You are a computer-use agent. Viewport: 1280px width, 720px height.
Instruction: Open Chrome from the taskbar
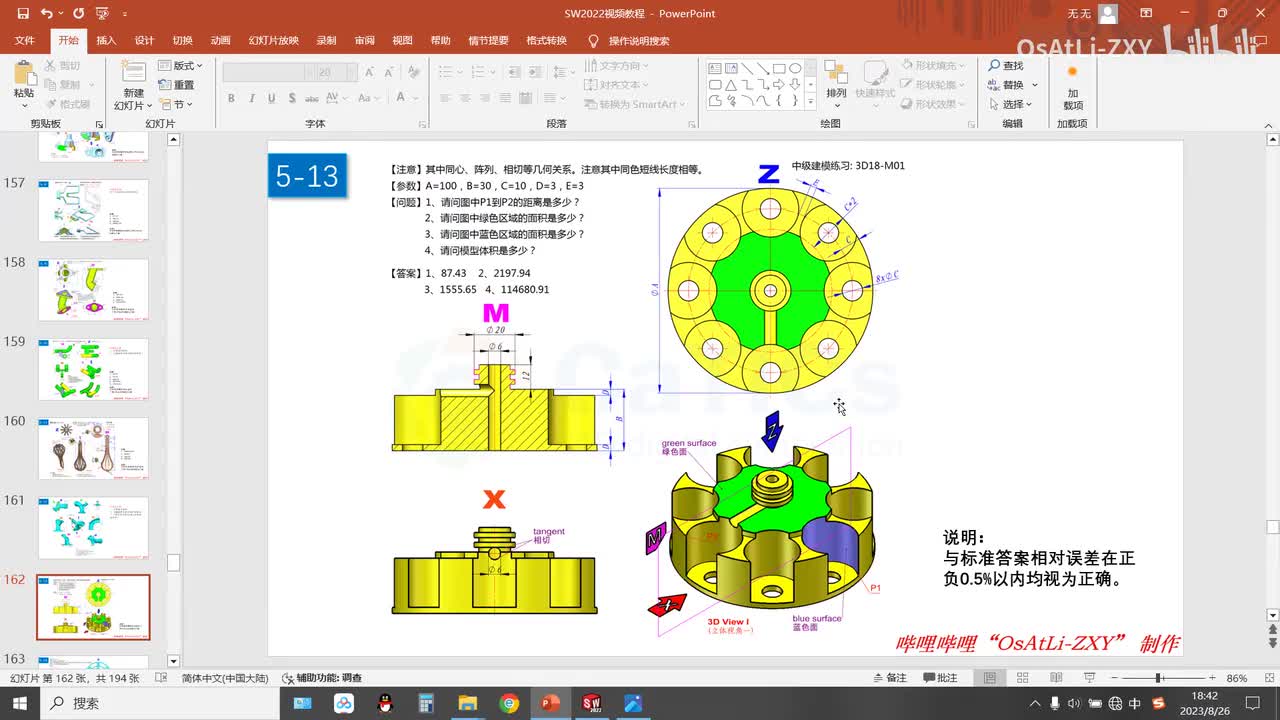509,703
